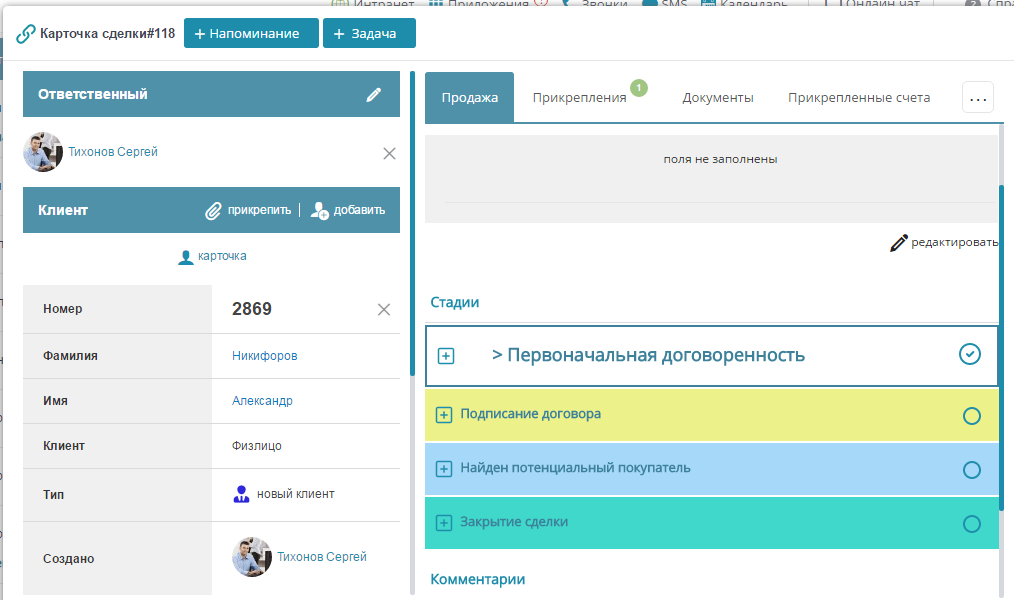Image resolution: width=1014 pixels, height=600 pixels.
Task: Click the client number 2869 value
Action: coord(252,309)
